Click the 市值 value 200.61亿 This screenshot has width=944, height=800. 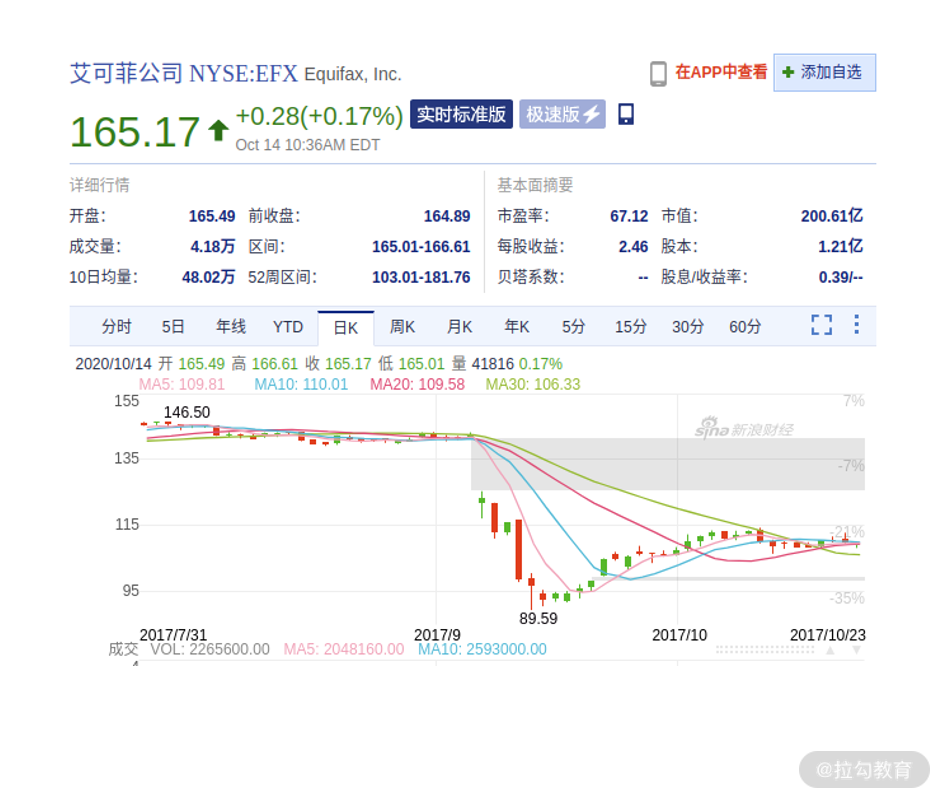[832, 216]
